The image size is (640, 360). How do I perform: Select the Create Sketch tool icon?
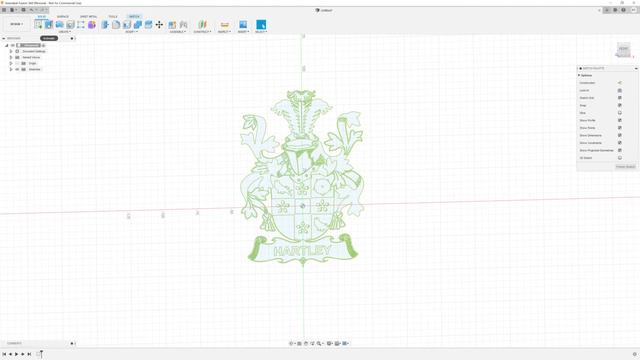coord(38,24)
